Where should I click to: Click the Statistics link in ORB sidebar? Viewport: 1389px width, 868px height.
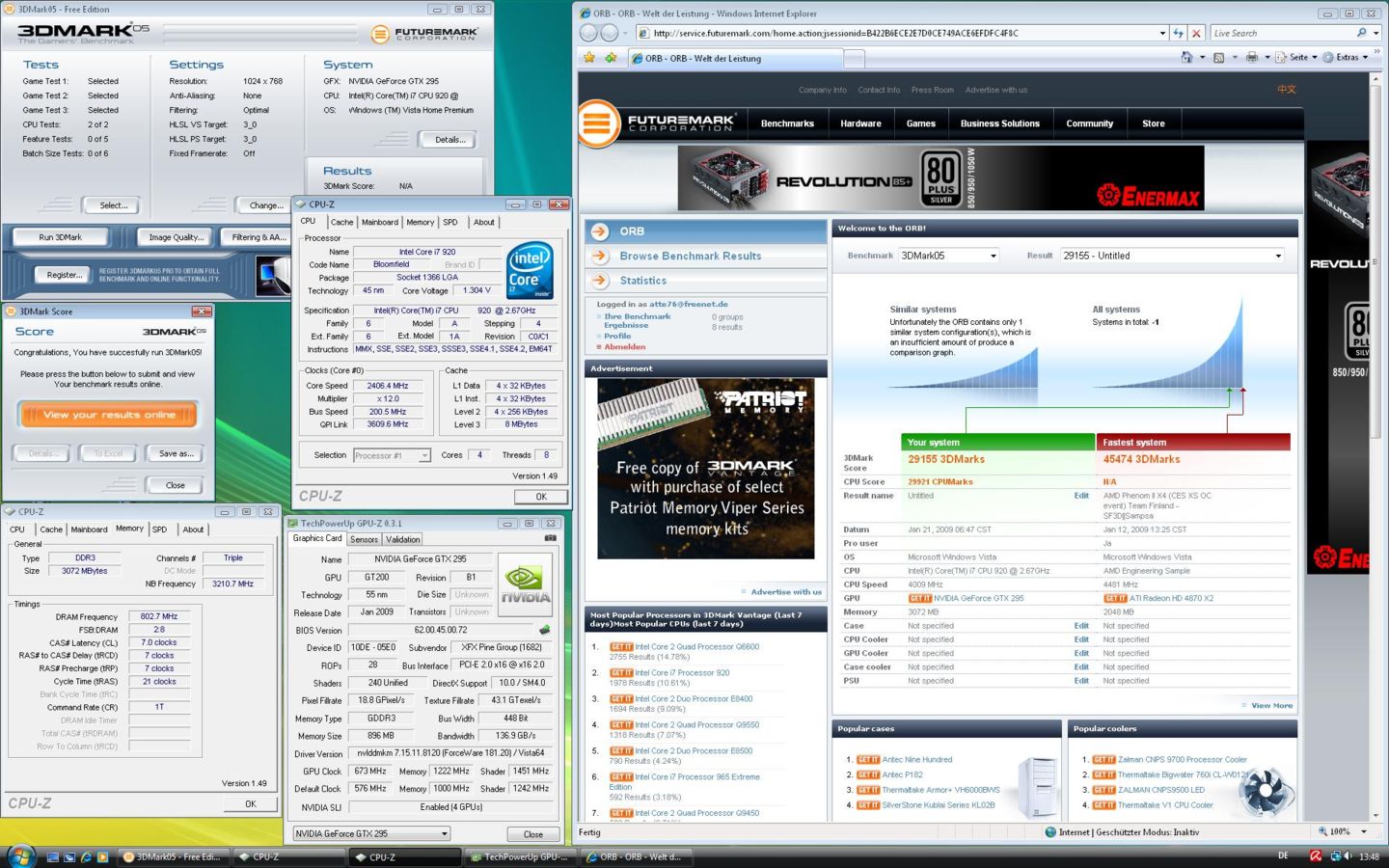pos(643,281)
